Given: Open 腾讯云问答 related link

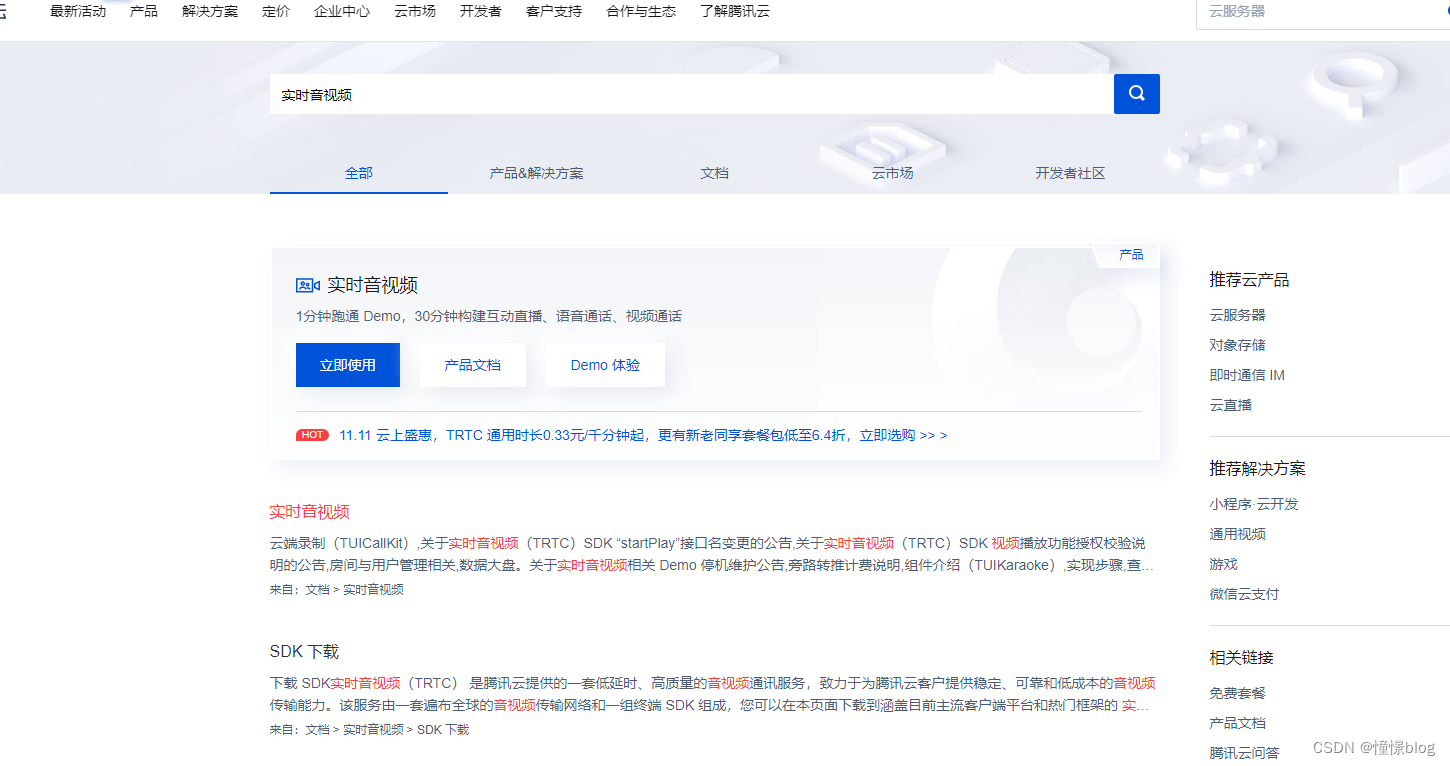Looking at the screenshot, I should 1244,753.
